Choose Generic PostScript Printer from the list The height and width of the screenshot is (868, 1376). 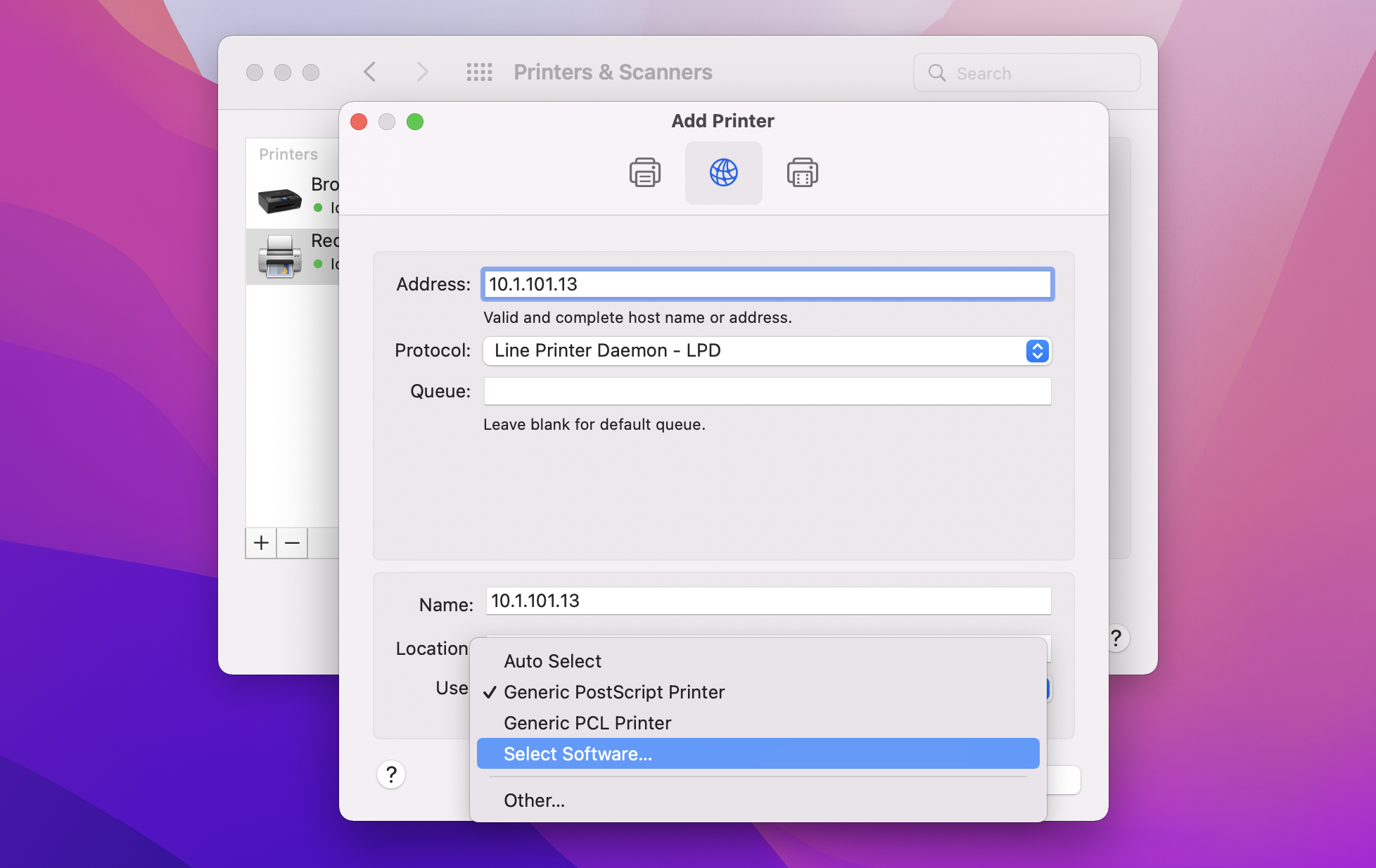(x=614, y=692)
